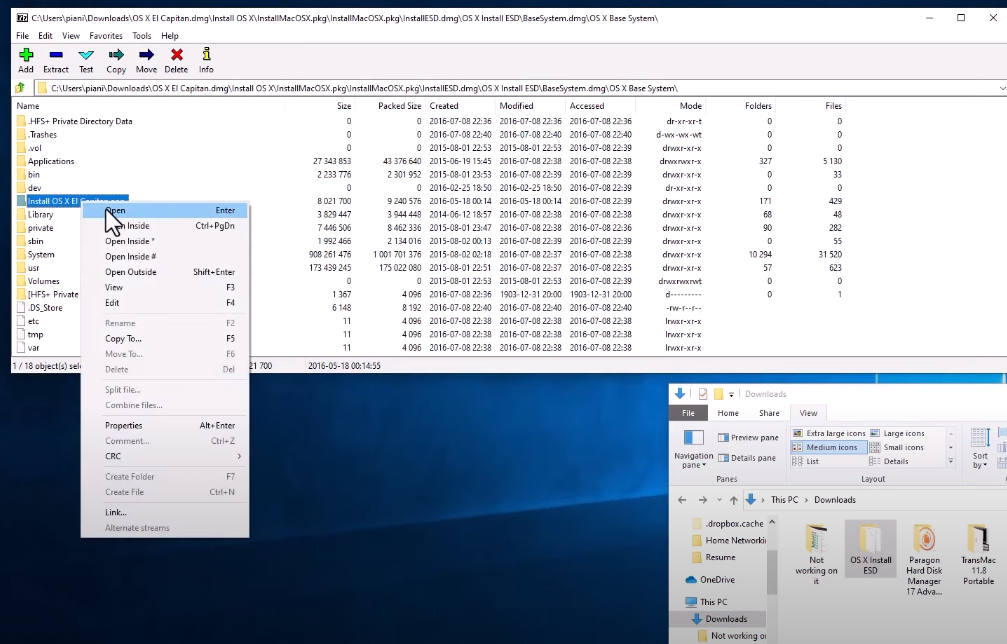Viewport: 1007px width, 644px height.
Task: Toggle the Preview pane
Action: pyautogui.click(x=748, y=437)
